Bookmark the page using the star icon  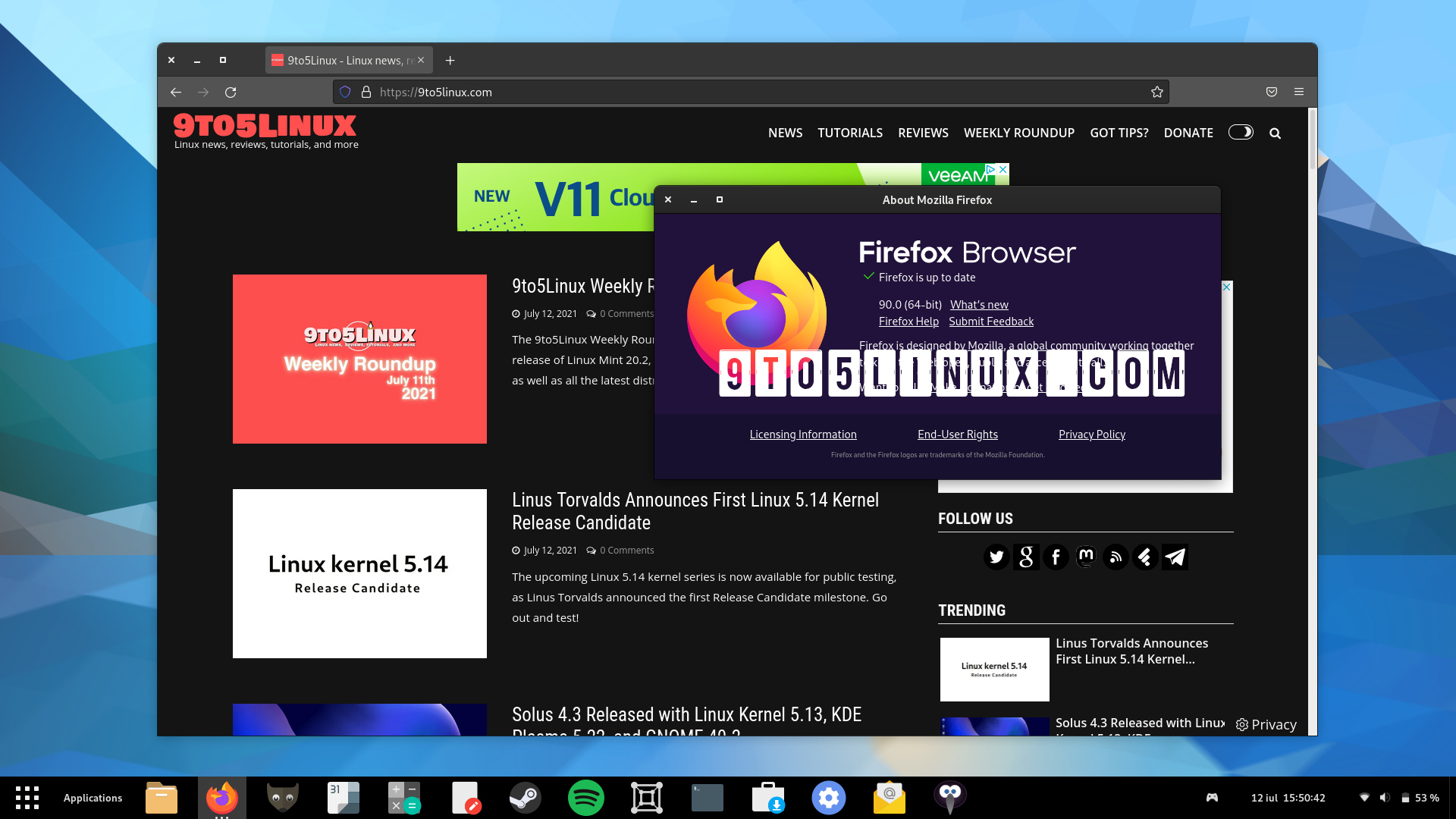tap(1157, 92)
